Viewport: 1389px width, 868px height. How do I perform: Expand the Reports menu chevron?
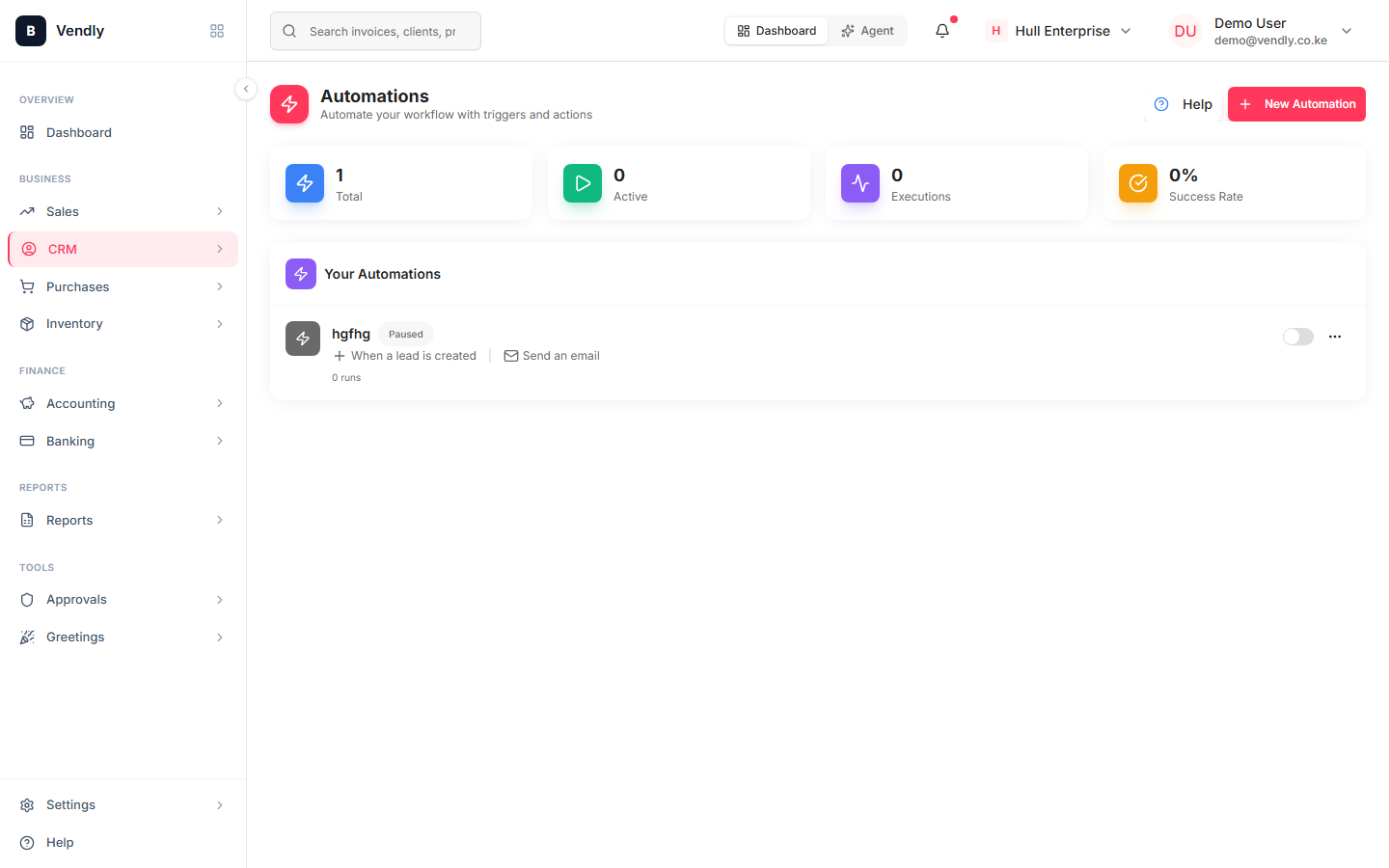coord(220,520)
